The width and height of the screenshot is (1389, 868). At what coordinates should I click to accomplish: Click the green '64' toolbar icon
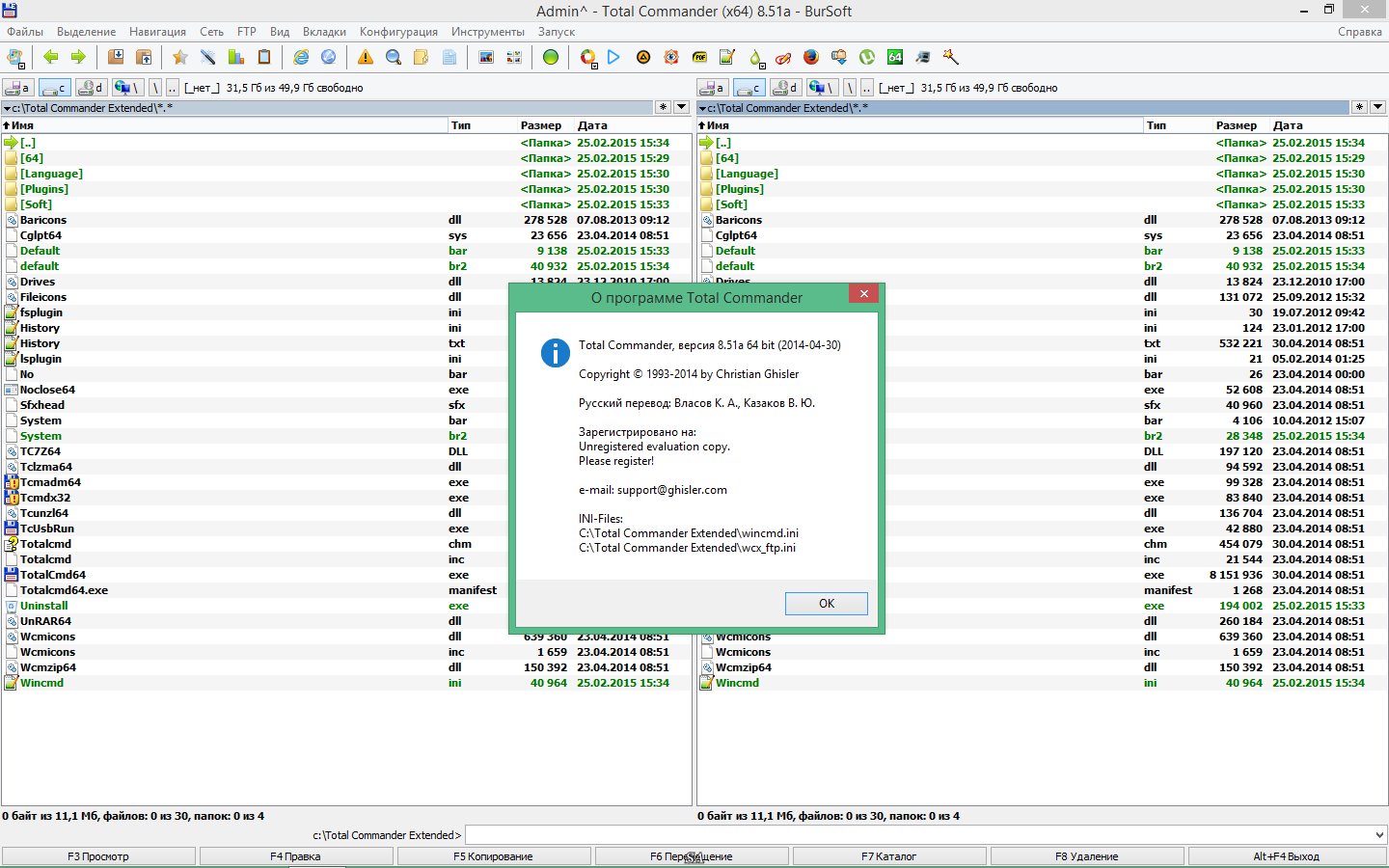895,58
